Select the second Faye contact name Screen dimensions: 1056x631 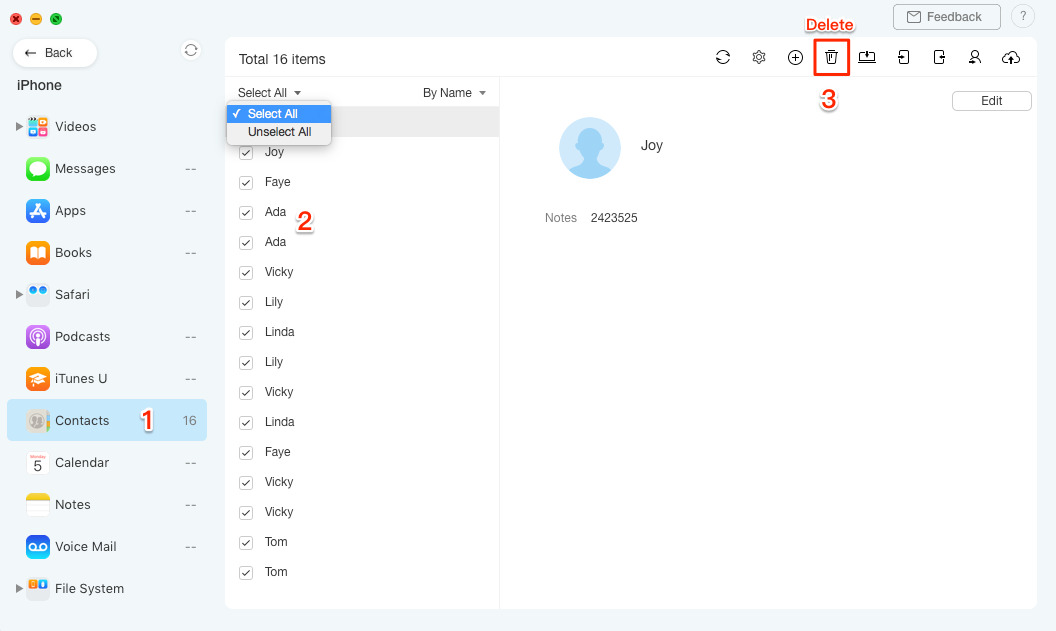point(277,452)
